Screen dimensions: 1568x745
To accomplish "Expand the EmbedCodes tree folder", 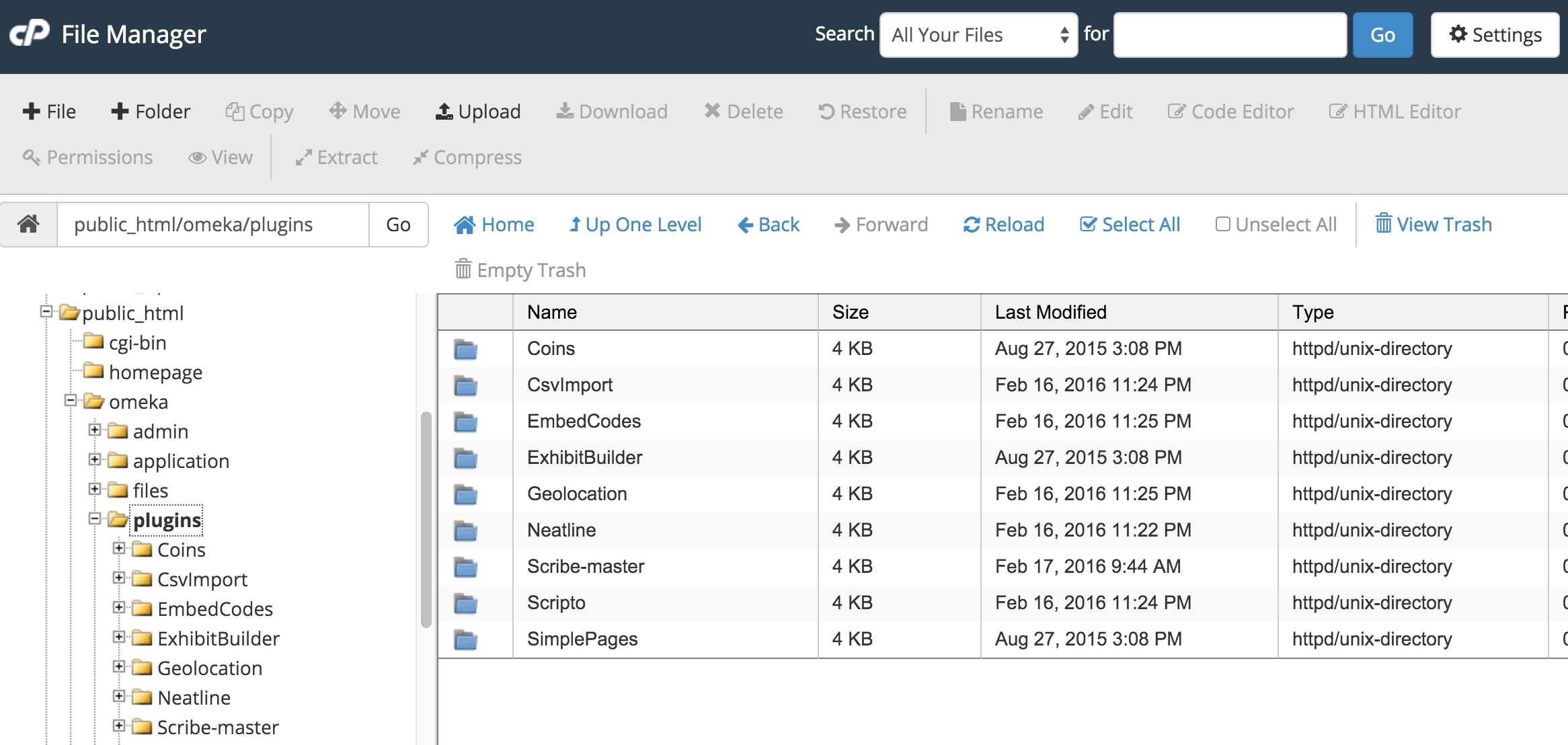I will click(119, 607).
